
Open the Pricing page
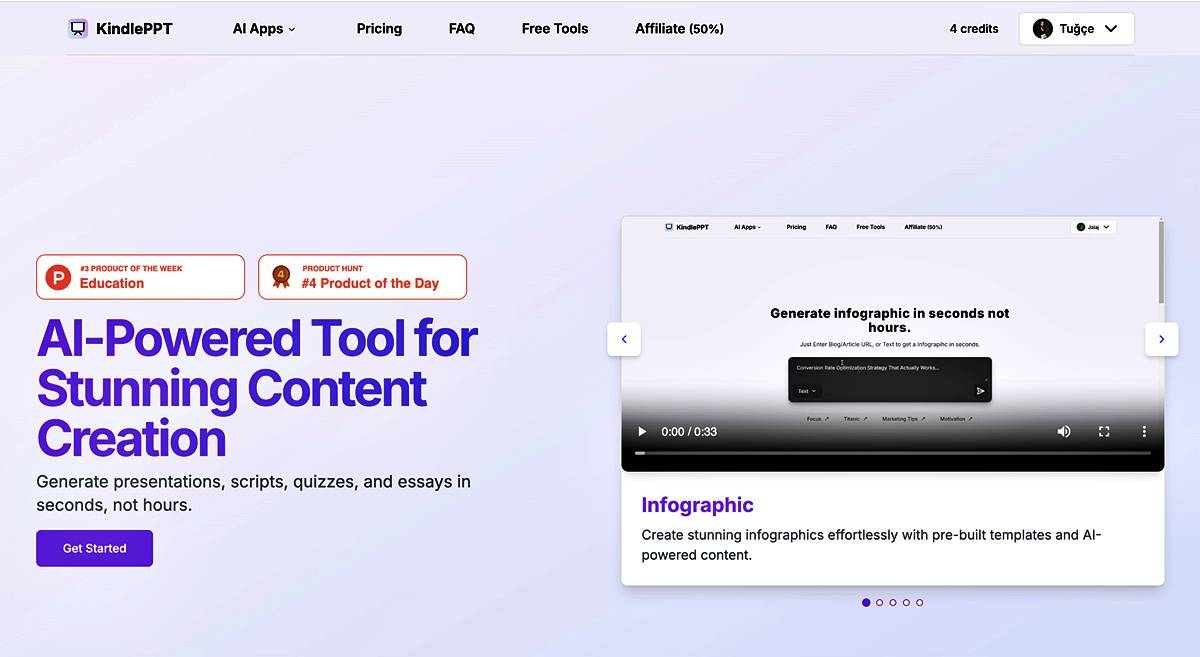[x=379, y=29]
